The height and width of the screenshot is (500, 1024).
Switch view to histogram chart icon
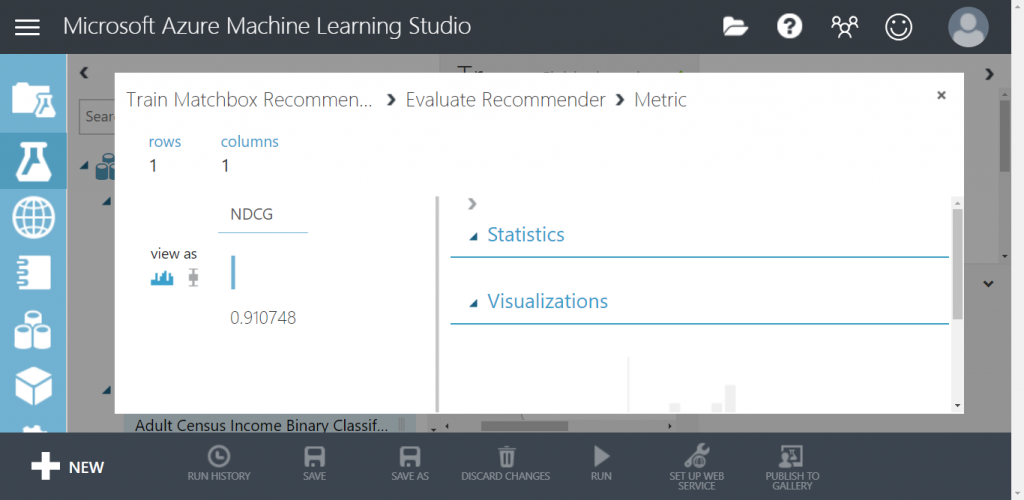[x=162, y=278]
